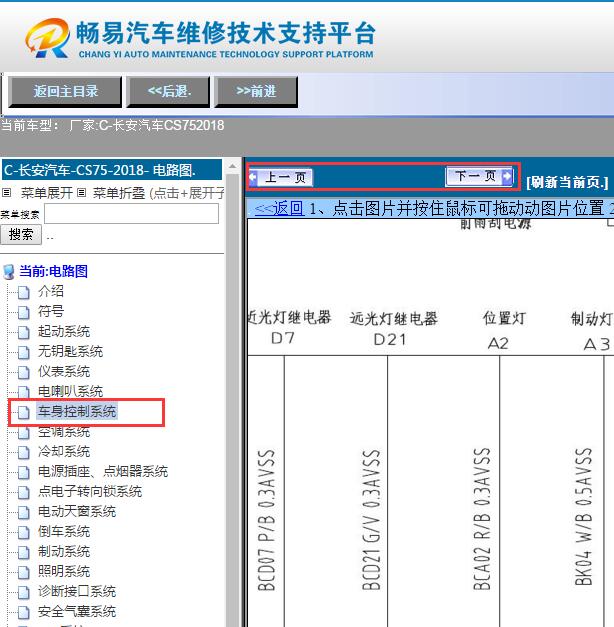The image size is (614, 627).
Task: Click the scroll-up arrow of the menu panel
Action: [233, 166]
